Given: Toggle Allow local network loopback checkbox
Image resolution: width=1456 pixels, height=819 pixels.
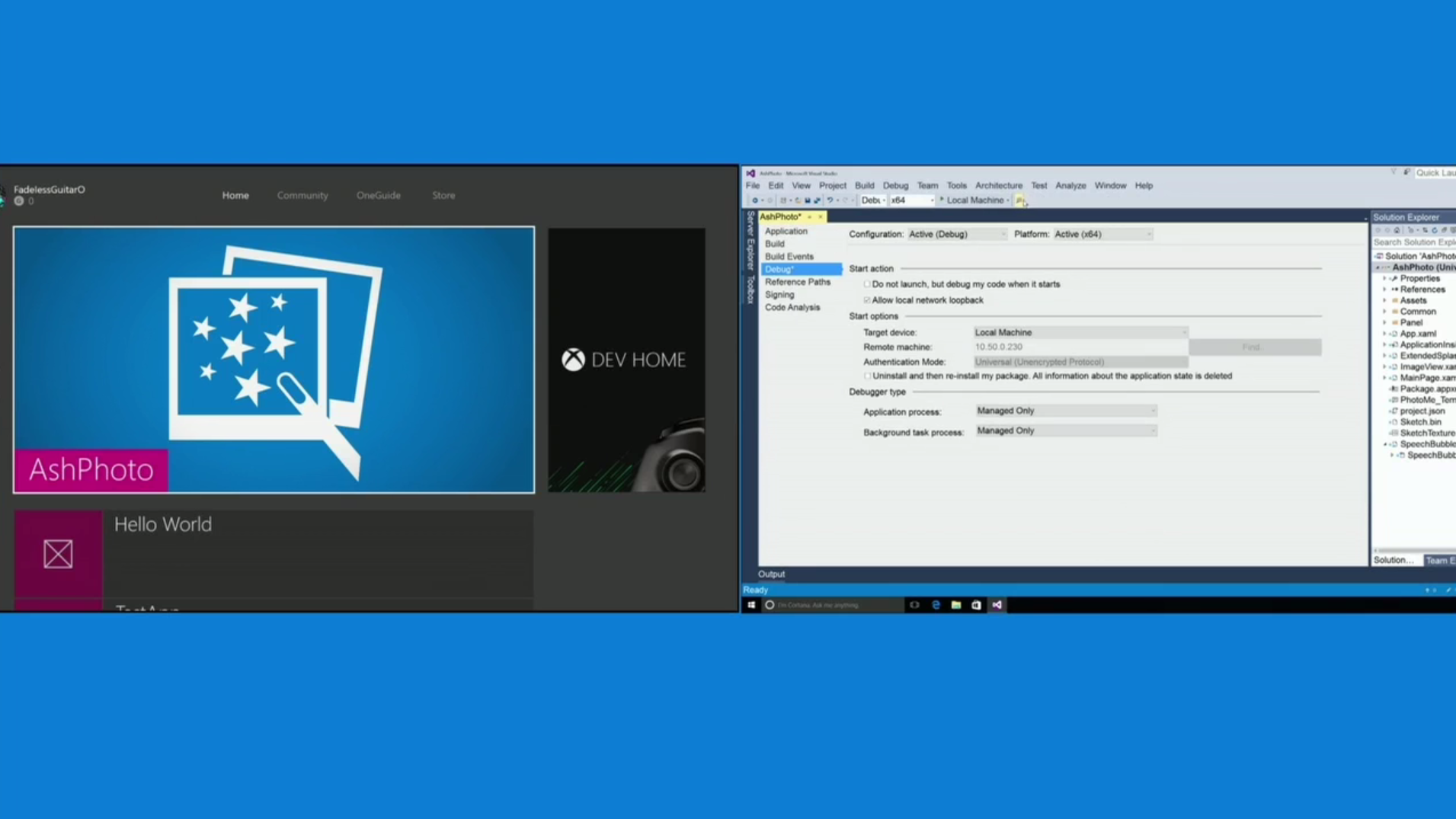Looking at the screenshot, I should [866, 300].
